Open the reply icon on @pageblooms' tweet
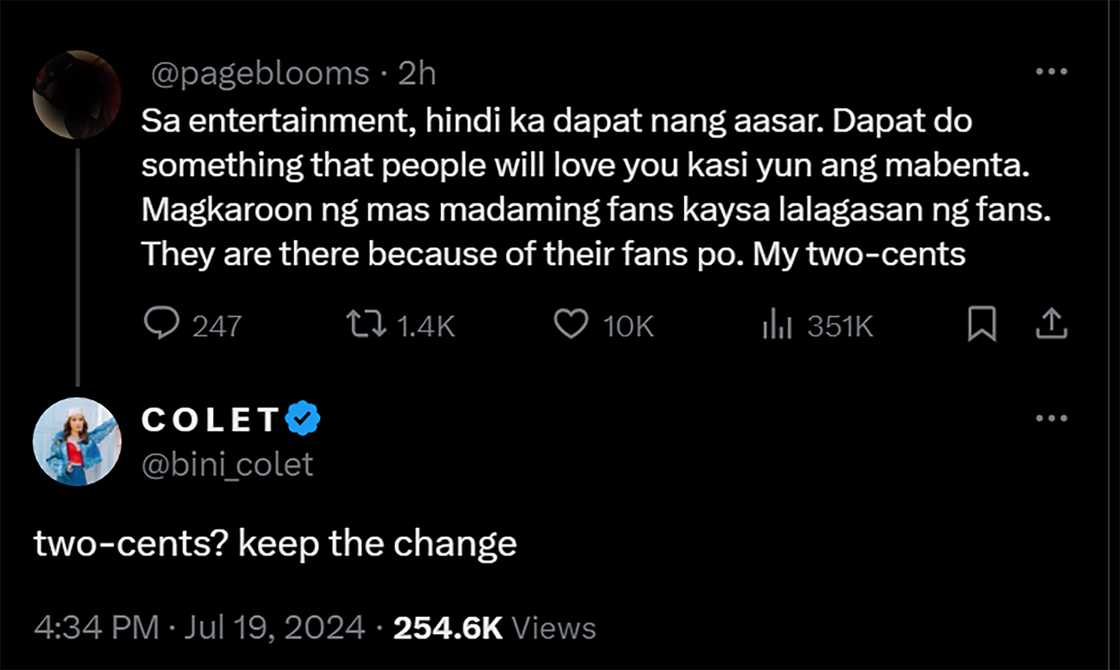 click(163, 324)
